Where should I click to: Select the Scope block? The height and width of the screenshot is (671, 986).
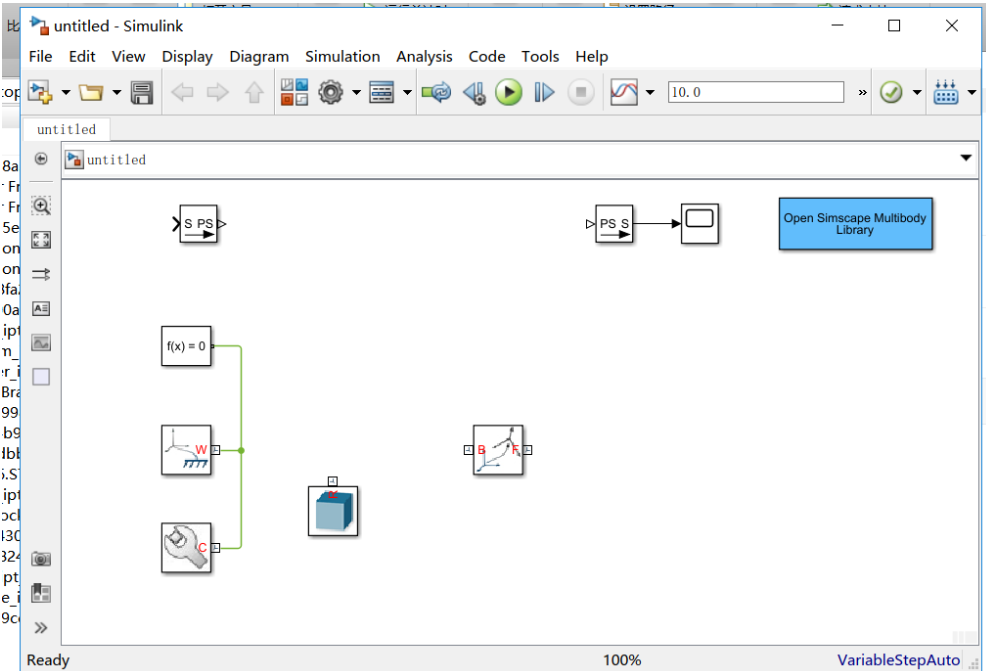pyautogui.click(x=700, y=223)
